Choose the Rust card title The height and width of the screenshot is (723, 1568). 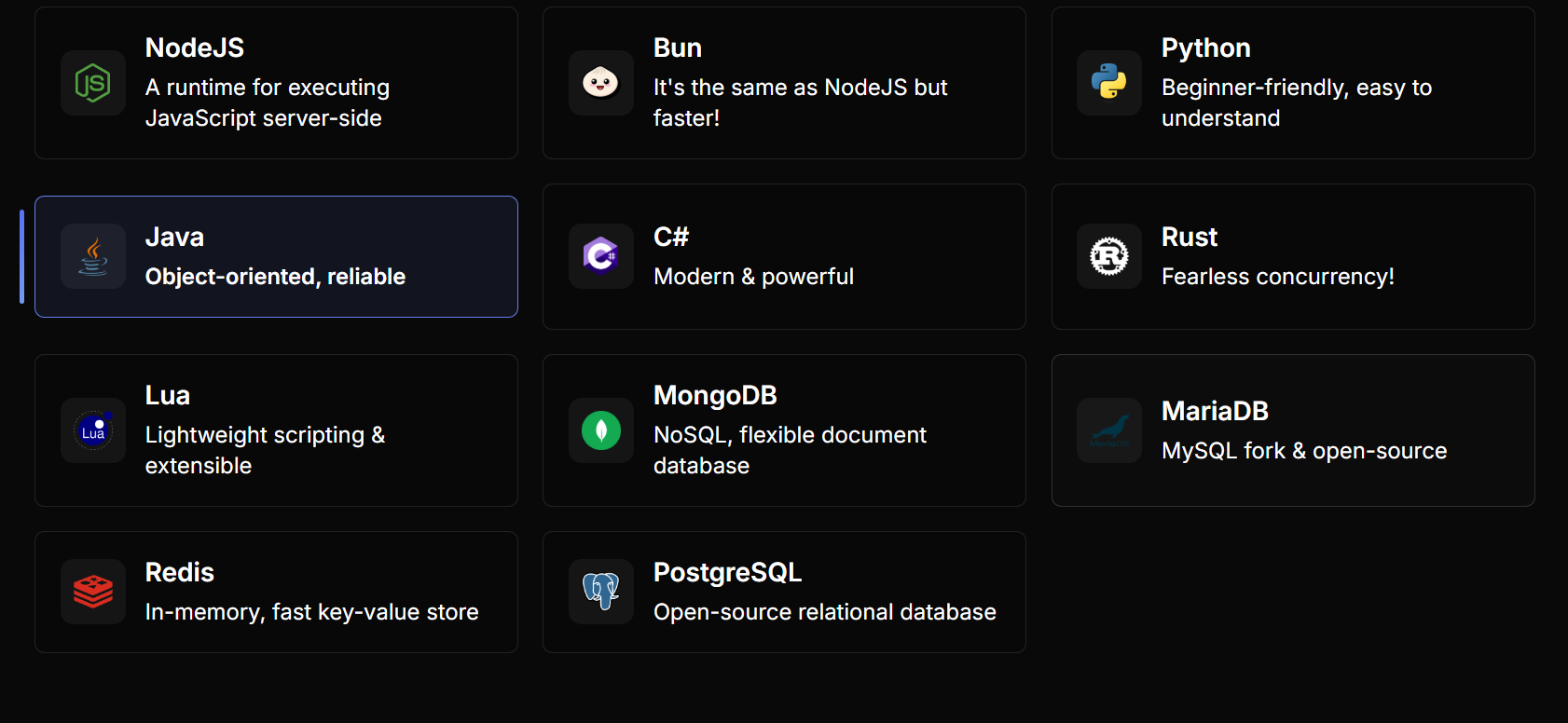coord(1190,237)
